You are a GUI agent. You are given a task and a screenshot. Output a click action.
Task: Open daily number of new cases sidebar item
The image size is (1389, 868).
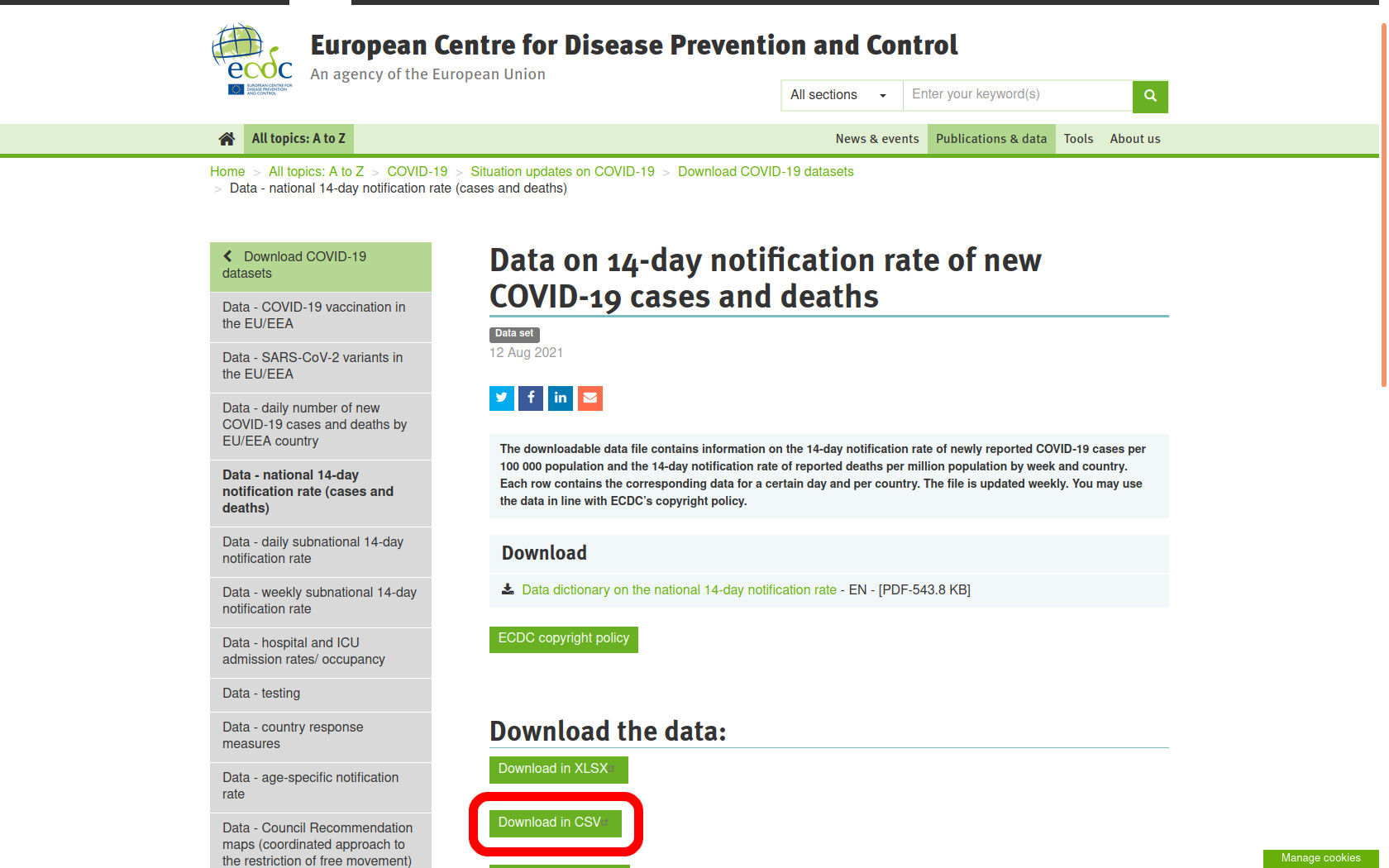tap(321, 425)
